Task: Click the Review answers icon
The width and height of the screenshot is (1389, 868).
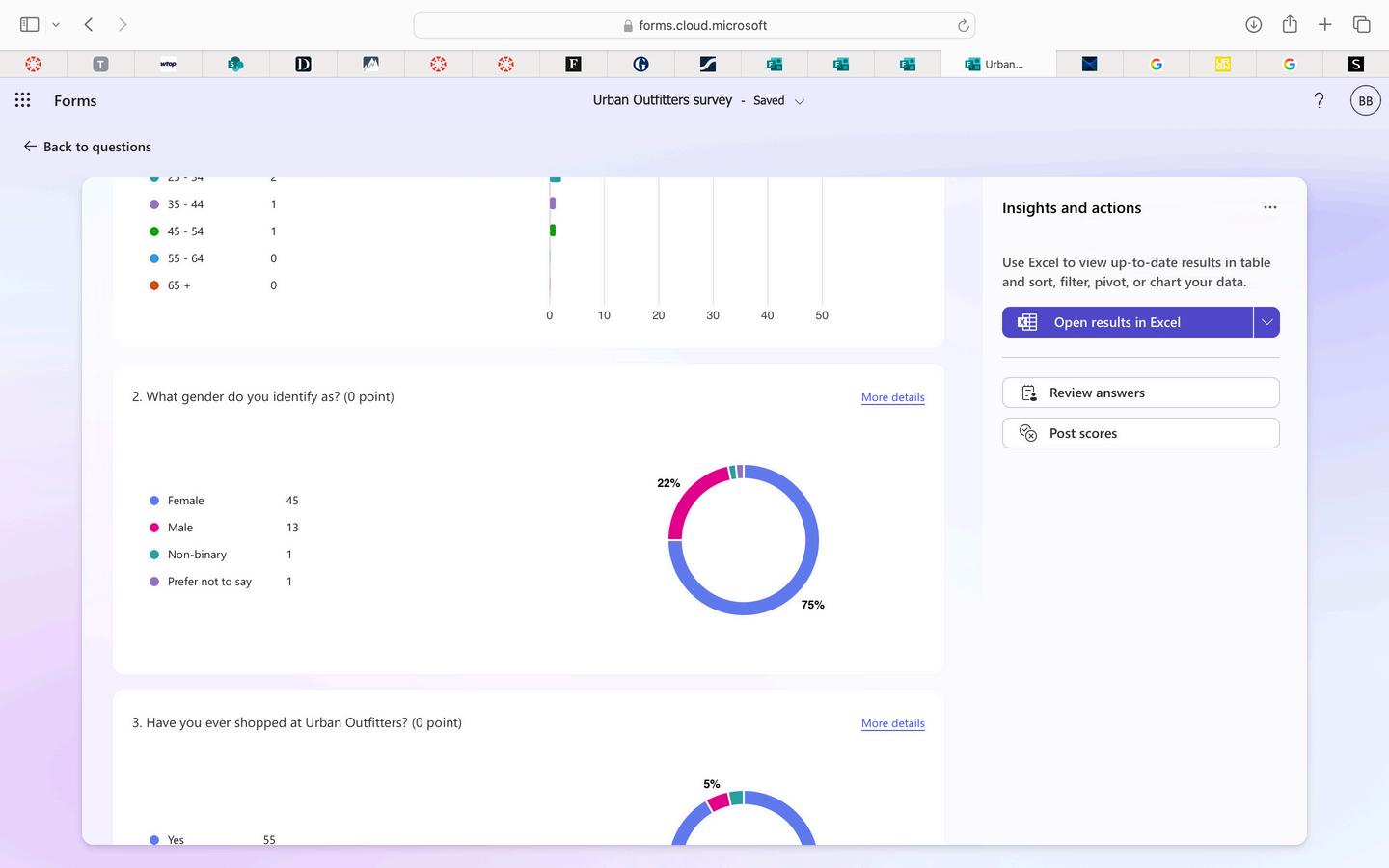Action: point(1029,393)
